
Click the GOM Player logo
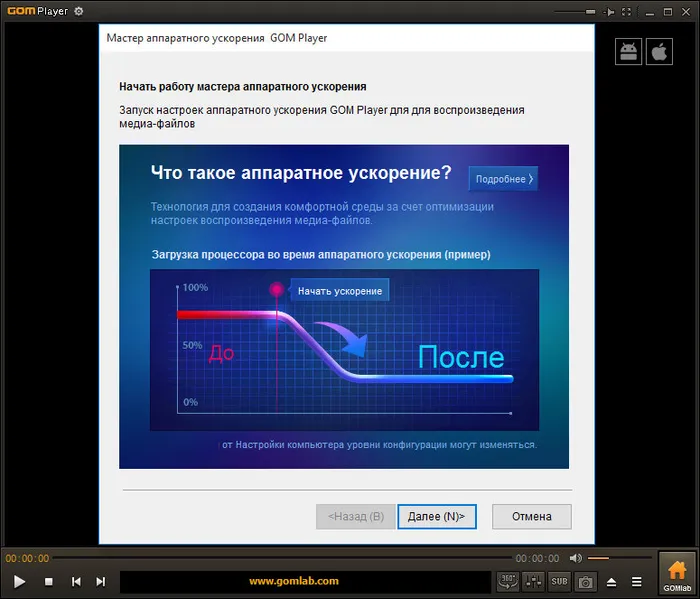pos(38,11)
